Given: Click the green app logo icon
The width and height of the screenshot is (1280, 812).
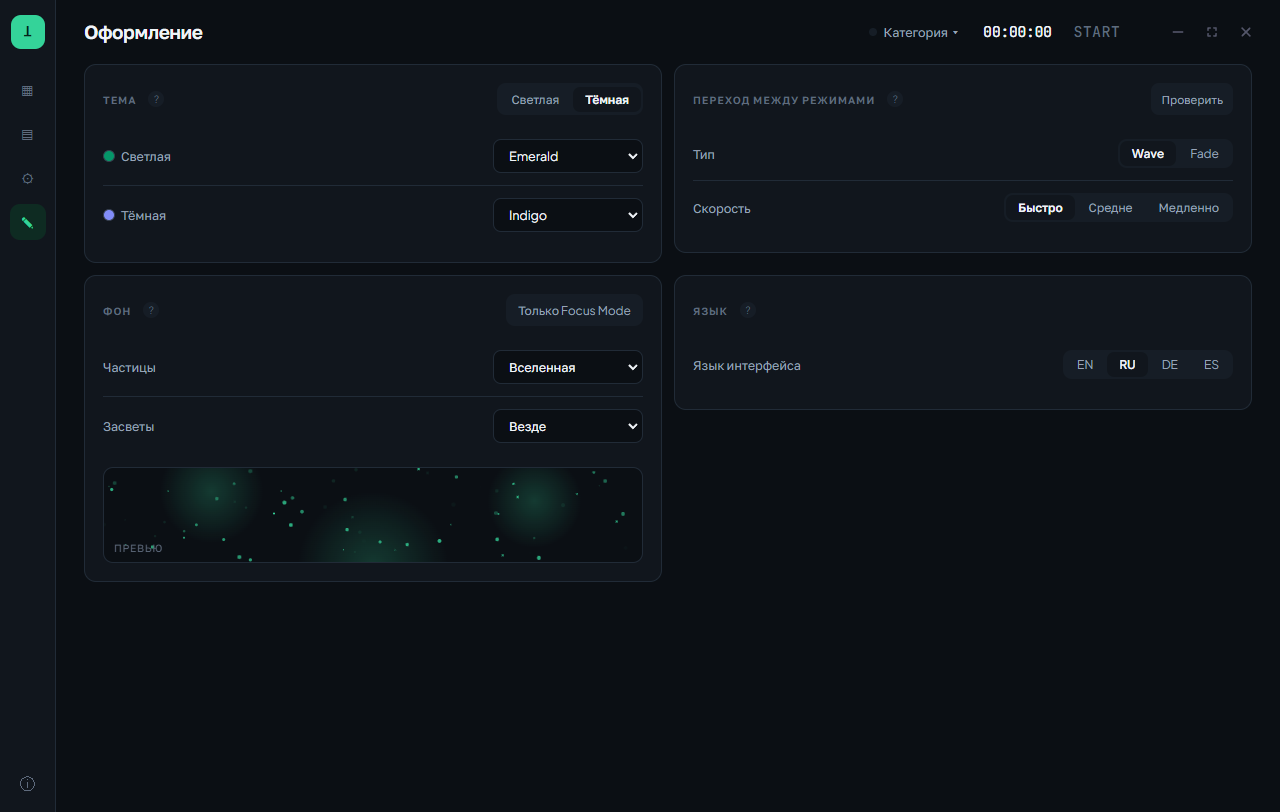Looking at the screenshot, I should pos(28,32).
